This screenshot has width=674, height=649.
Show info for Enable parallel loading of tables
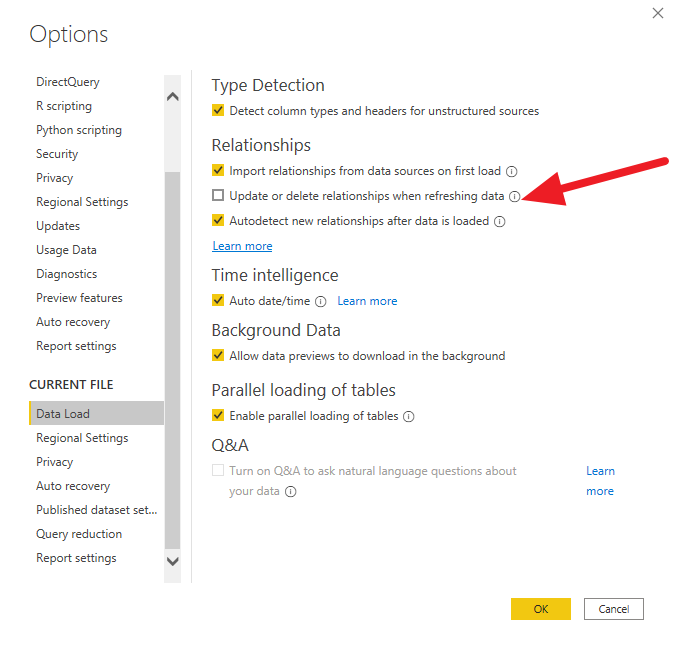coord(409,416)
